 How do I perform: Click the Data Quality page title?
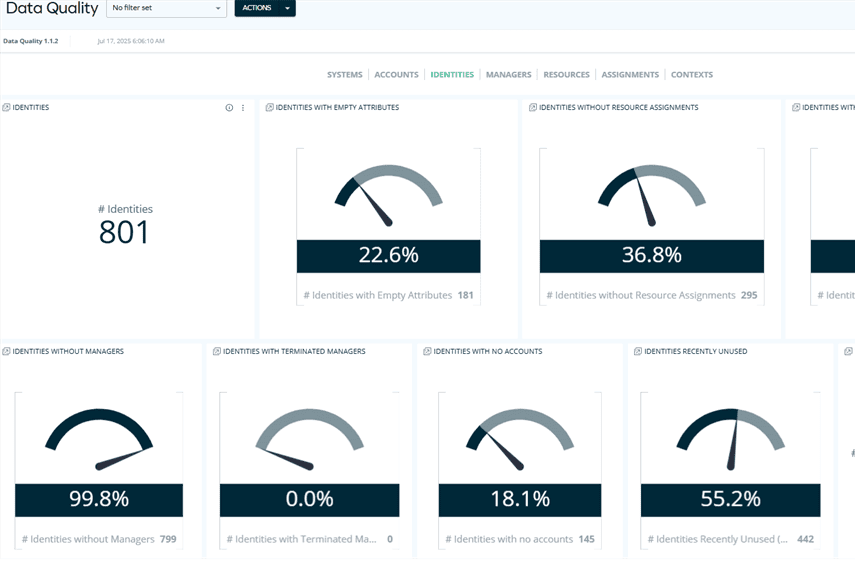pyautogui.click(x=52, y=8)
